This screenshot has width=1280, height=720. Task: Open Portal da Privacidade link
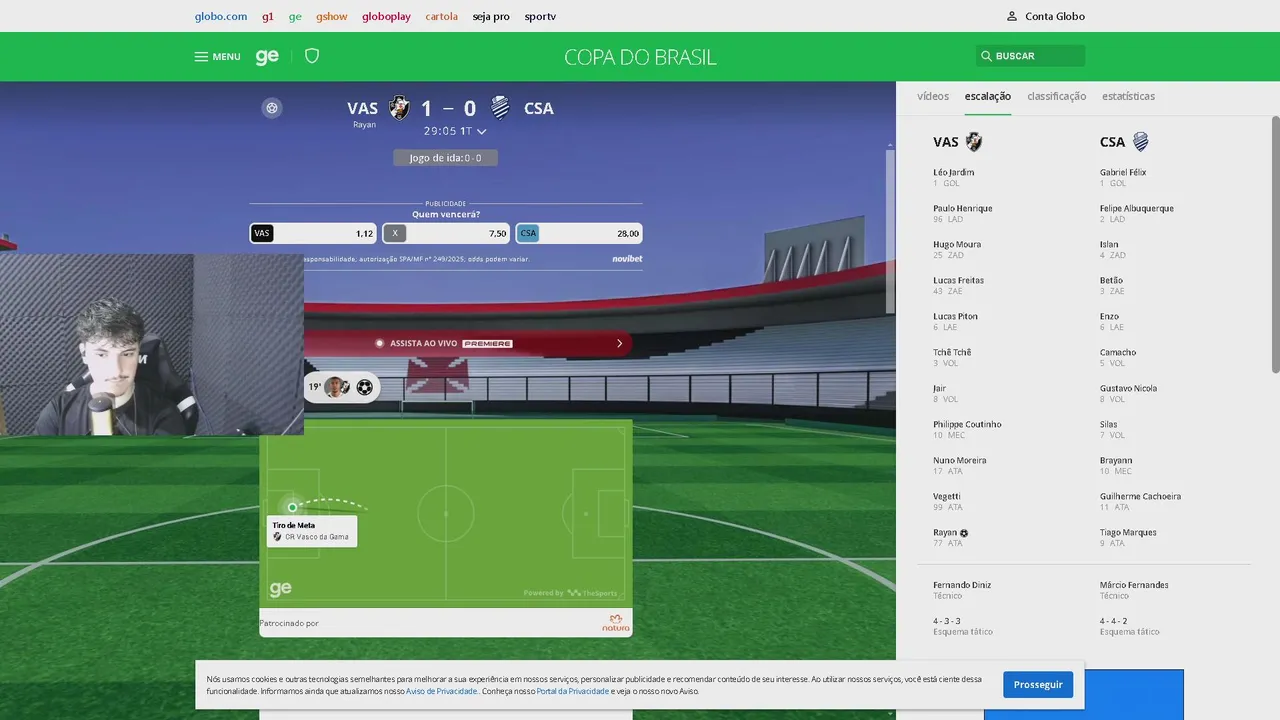(x=573, y=691)
